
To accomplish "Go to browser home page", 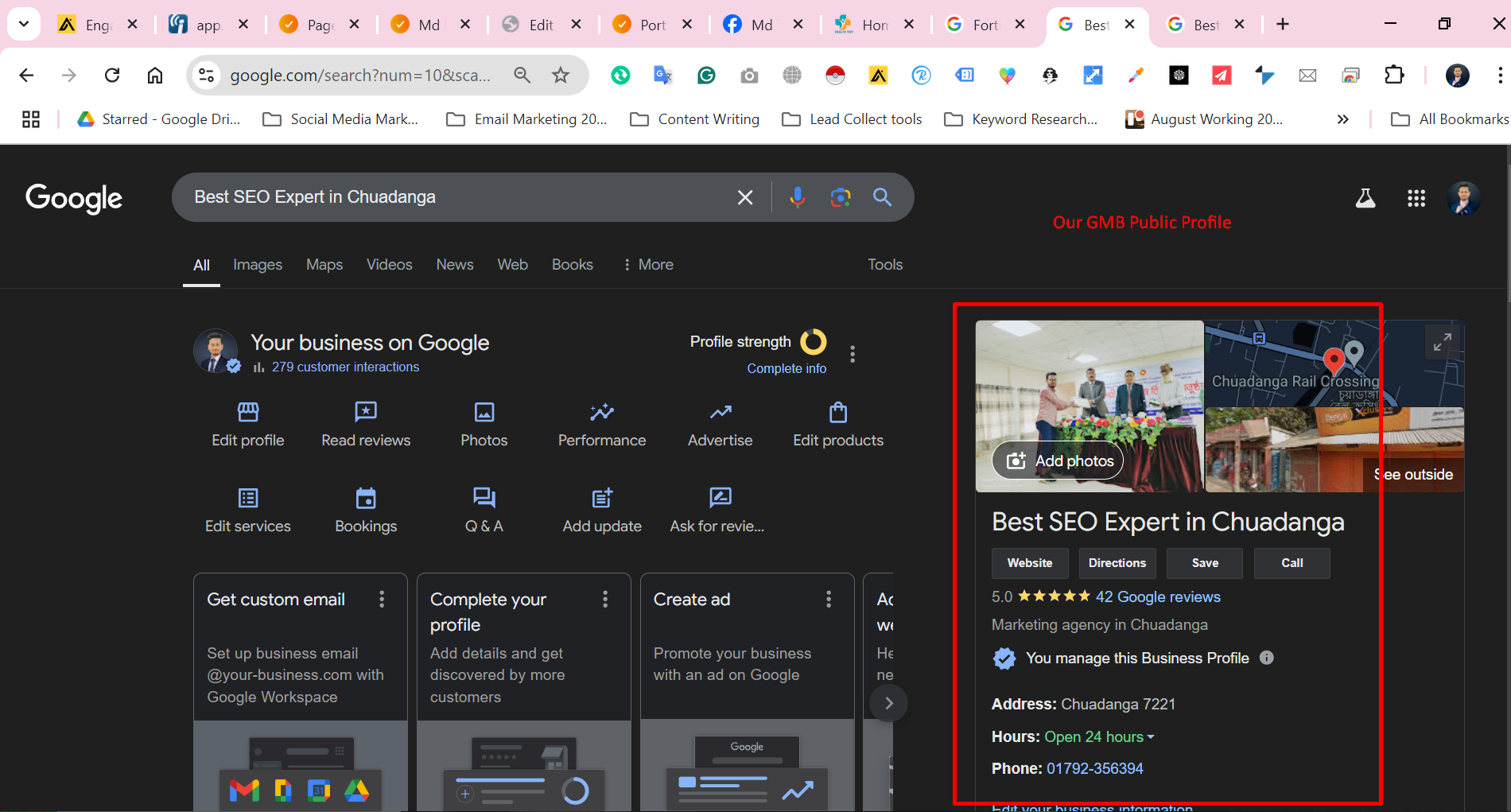I will [155, 76].
